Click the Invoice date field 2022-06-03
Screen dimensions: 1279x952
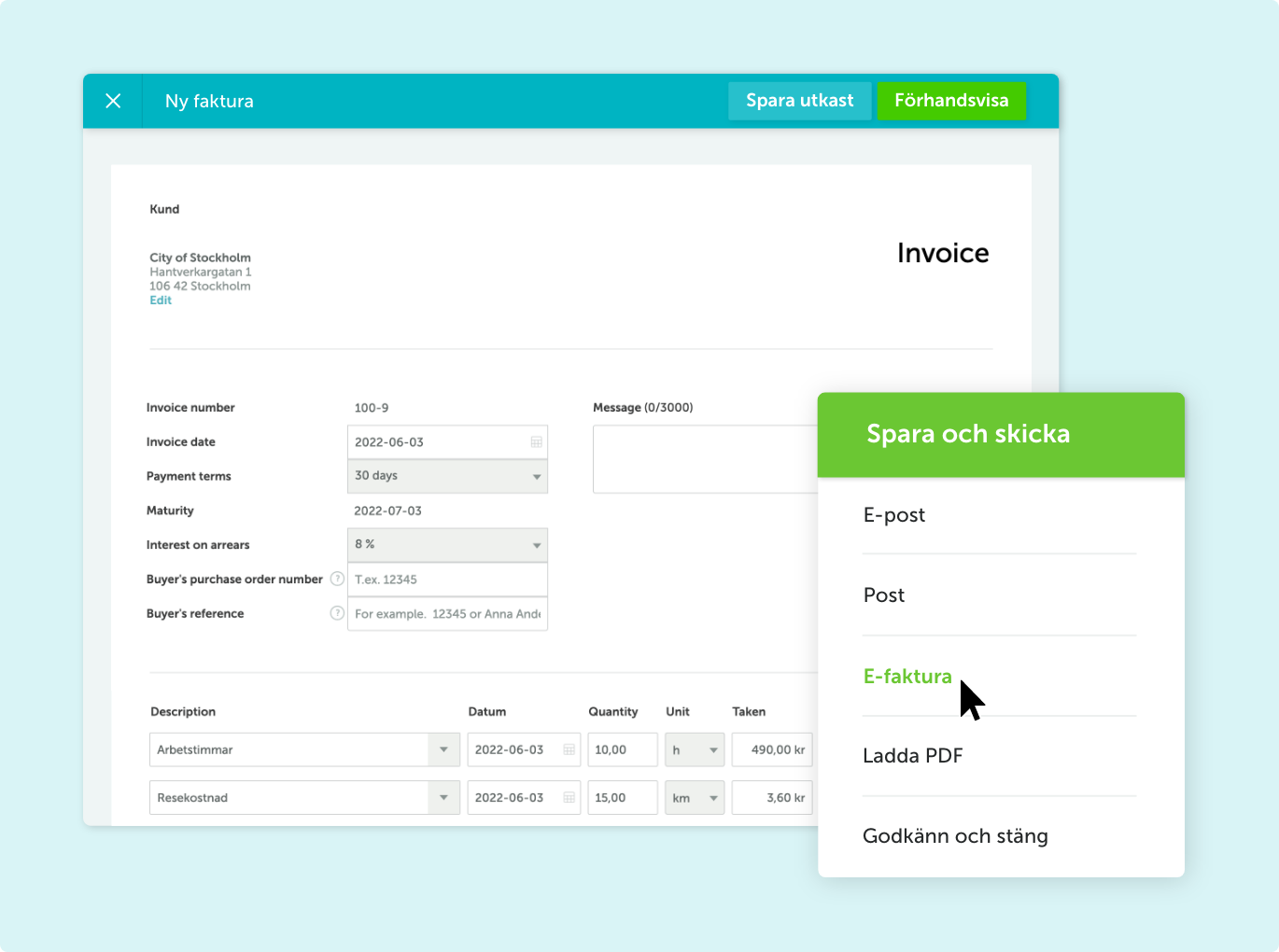(447, 442)
